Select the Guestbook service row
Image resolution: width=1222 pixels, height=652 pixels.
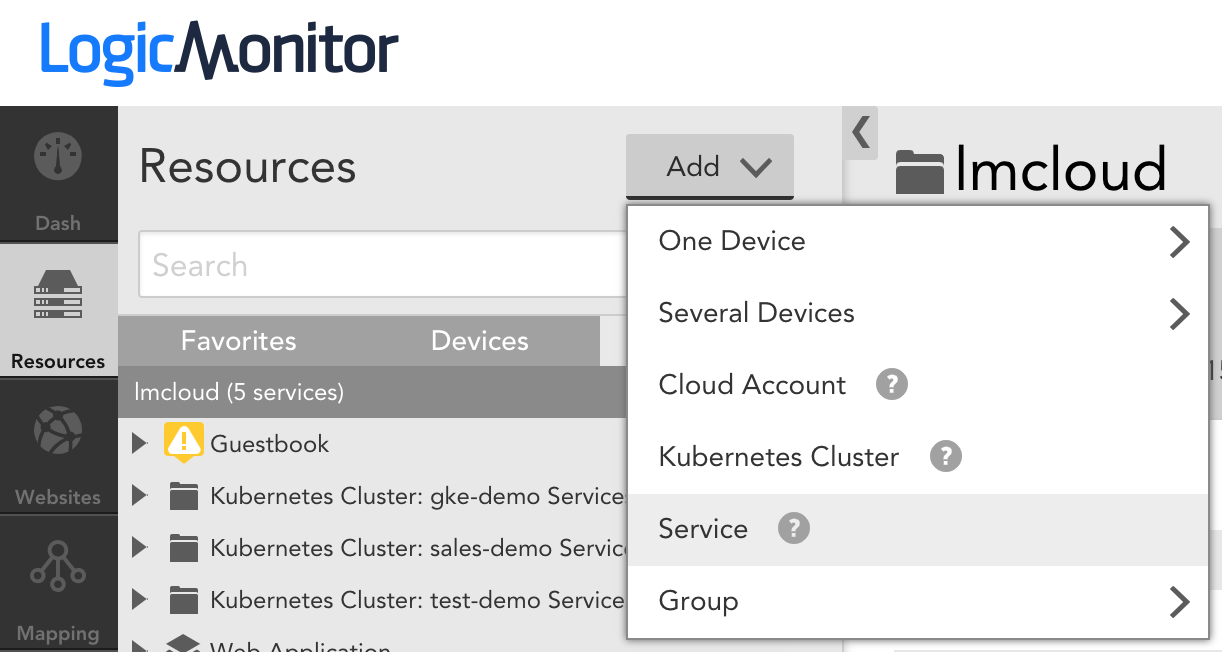coord(373,443)
